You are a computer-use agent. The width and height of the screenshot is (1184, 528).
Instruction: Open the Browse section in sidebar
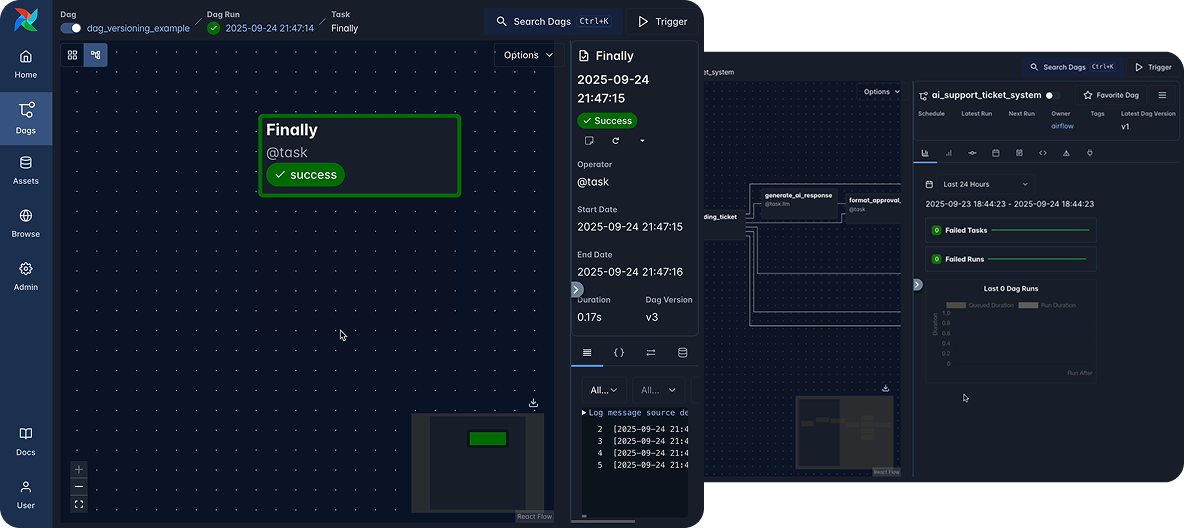tap(26, 222)
